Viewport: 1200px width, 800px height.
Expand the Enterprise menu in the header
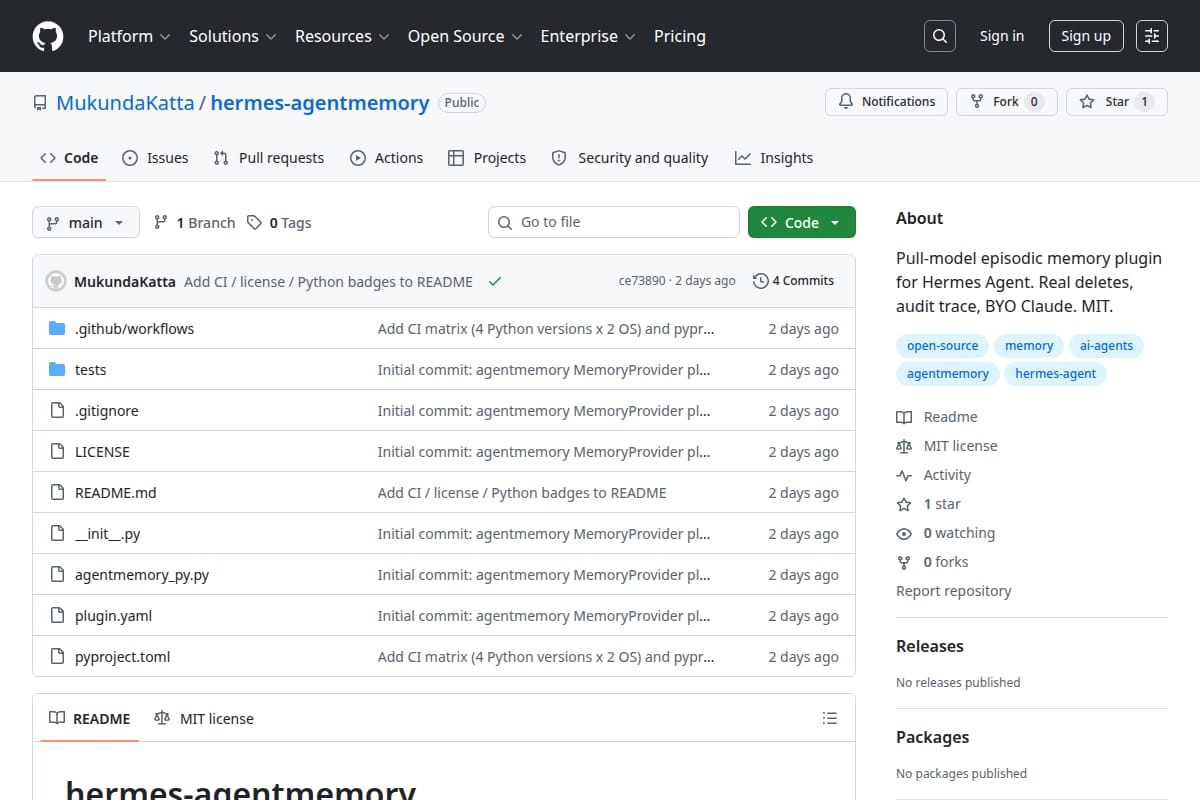coord(588,36)
